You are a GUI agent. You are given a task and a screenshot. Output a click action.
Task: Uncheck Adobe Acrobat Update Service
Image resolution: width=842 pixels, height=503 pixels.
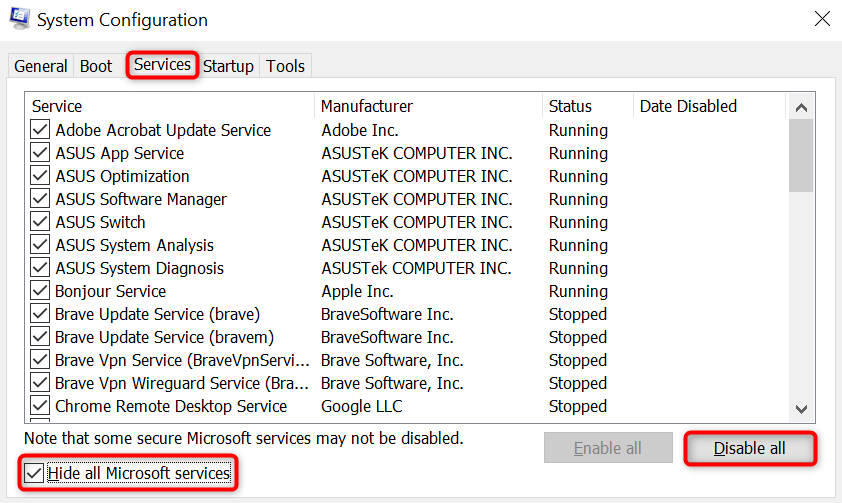point(40,130)
